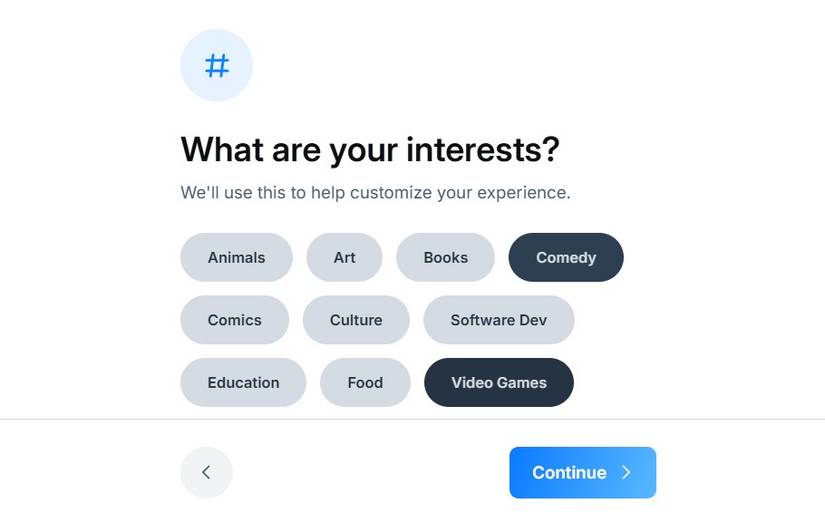Enable the Software Dev interest

tap(498, 320)
